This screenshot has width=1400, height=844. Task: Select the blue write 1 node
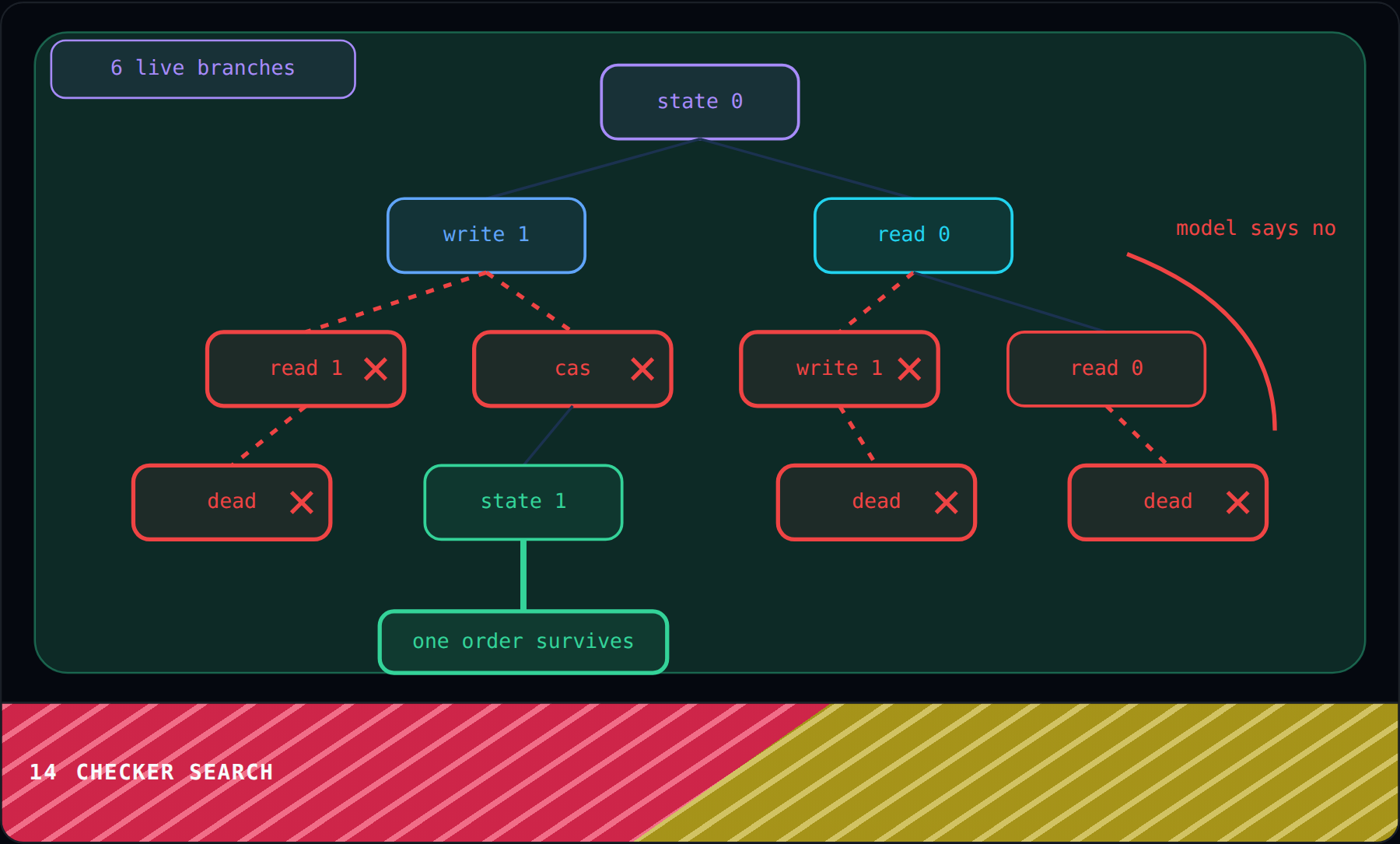coord(486,235)
